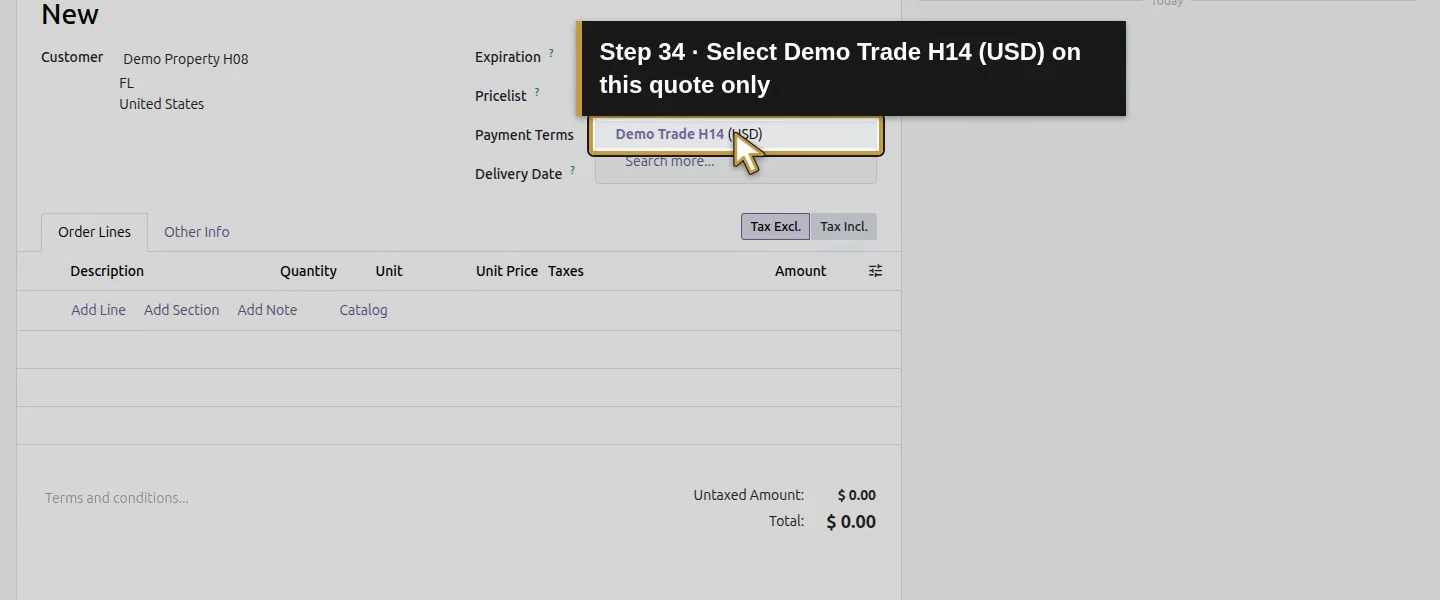Show Delivery Date help tooltip icon
The image size is (1440, 600).
coord(572,170)
